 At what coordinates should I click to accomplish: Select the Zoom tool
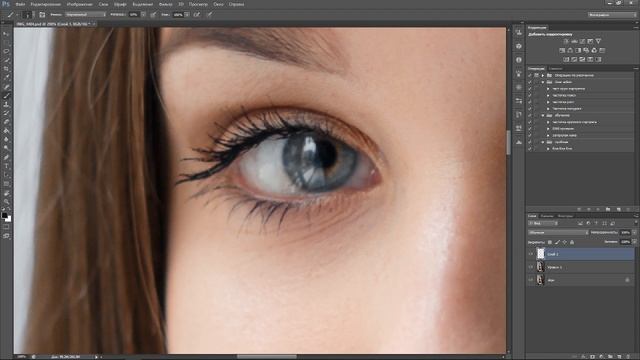pyautogui.click(x=6, y=201)
